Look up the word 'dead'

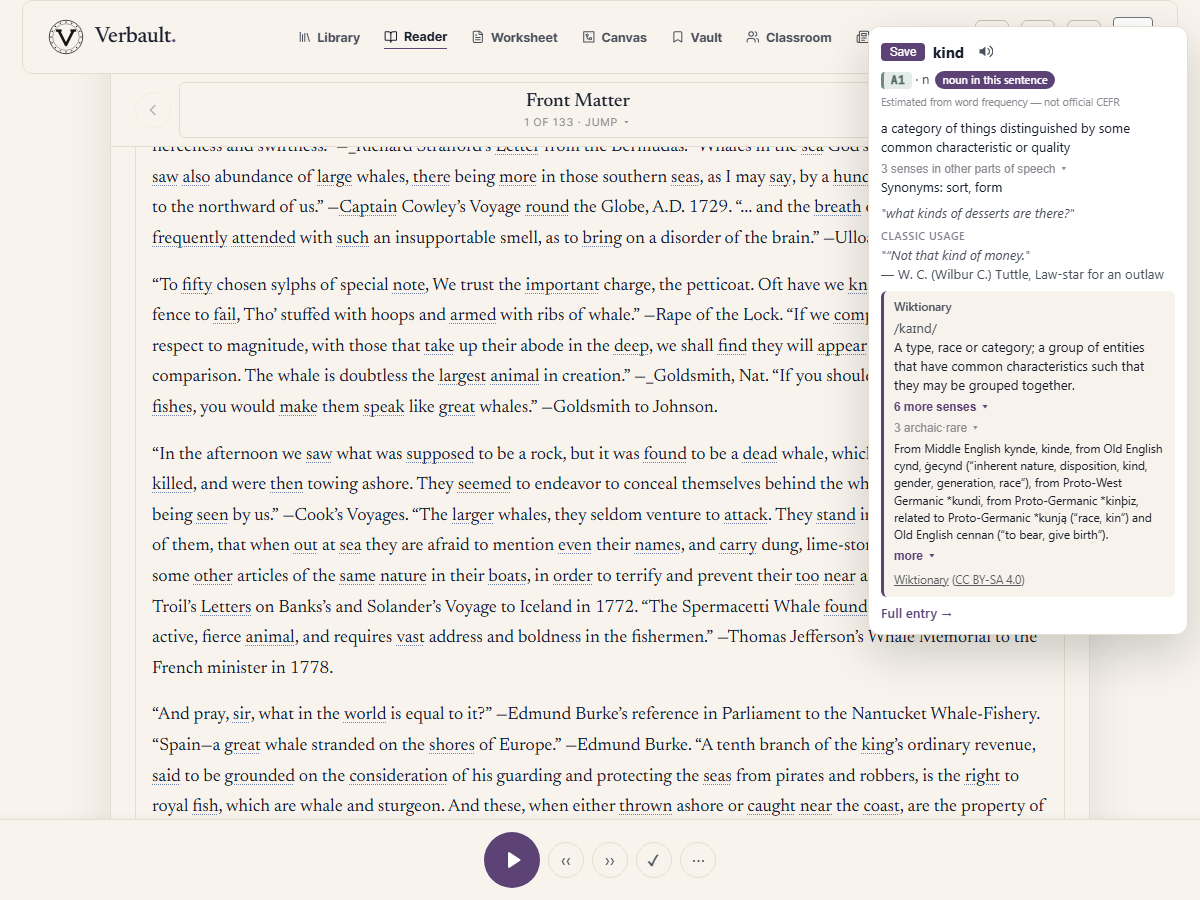[x=760, y=454]
